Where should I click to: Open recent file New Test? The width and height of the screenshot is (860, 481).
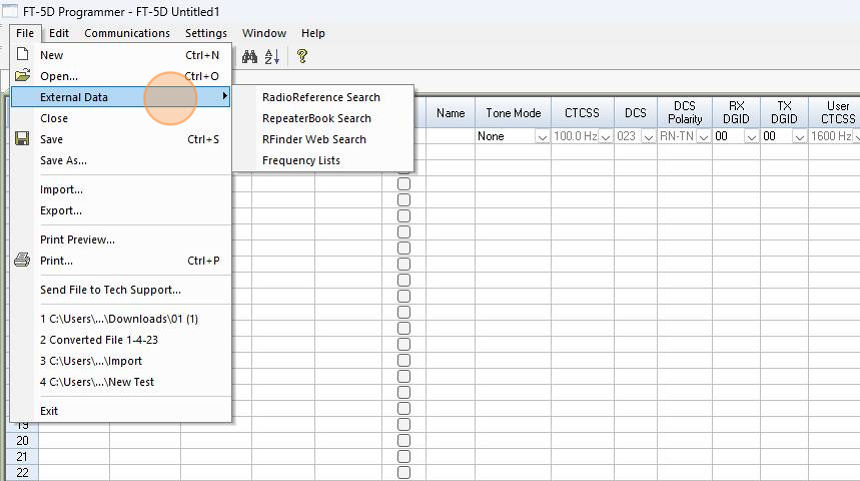121,382
